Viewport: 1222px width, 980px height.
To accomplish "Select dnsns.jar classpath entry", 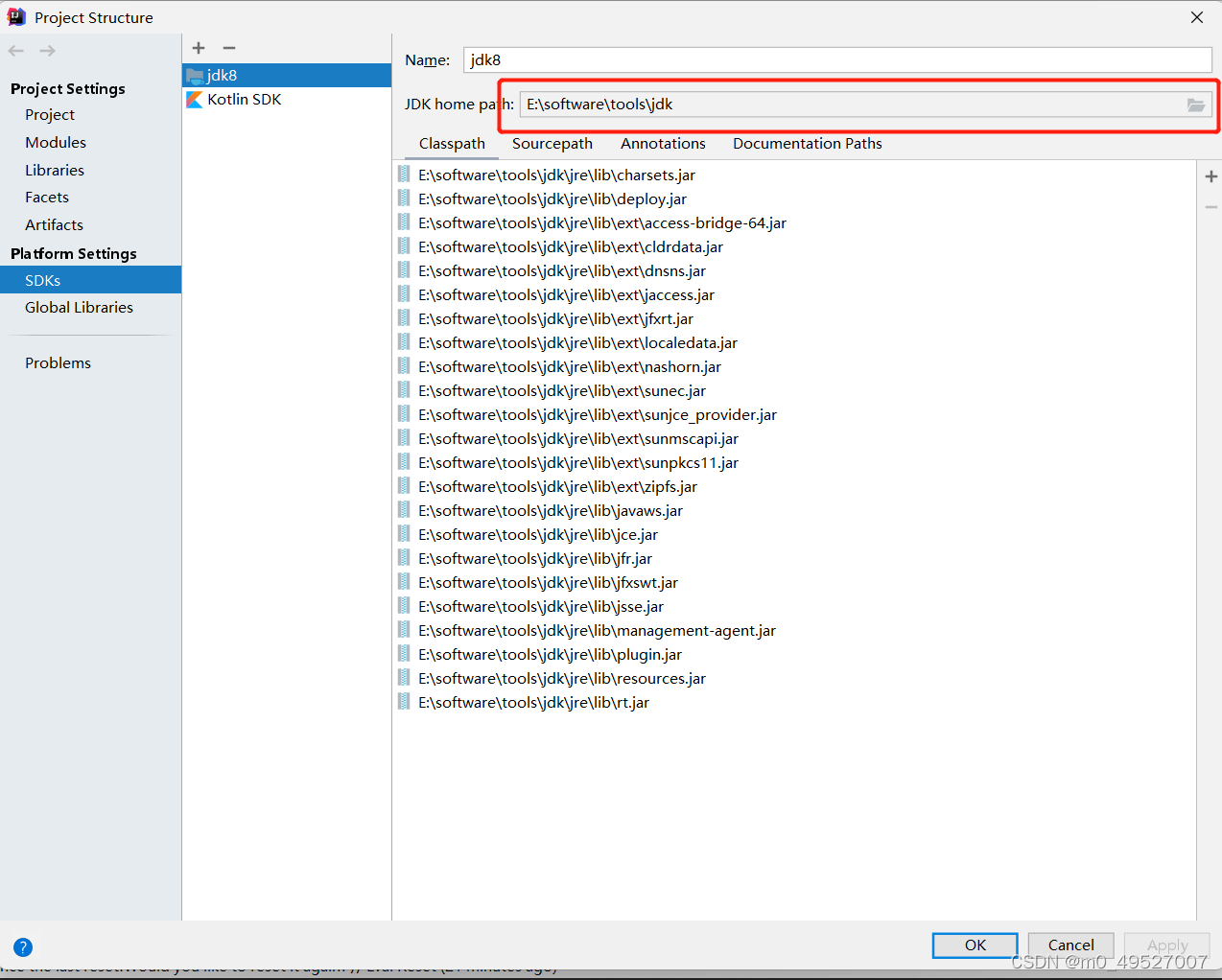I will pyautogui.click(x=562, y=271).
